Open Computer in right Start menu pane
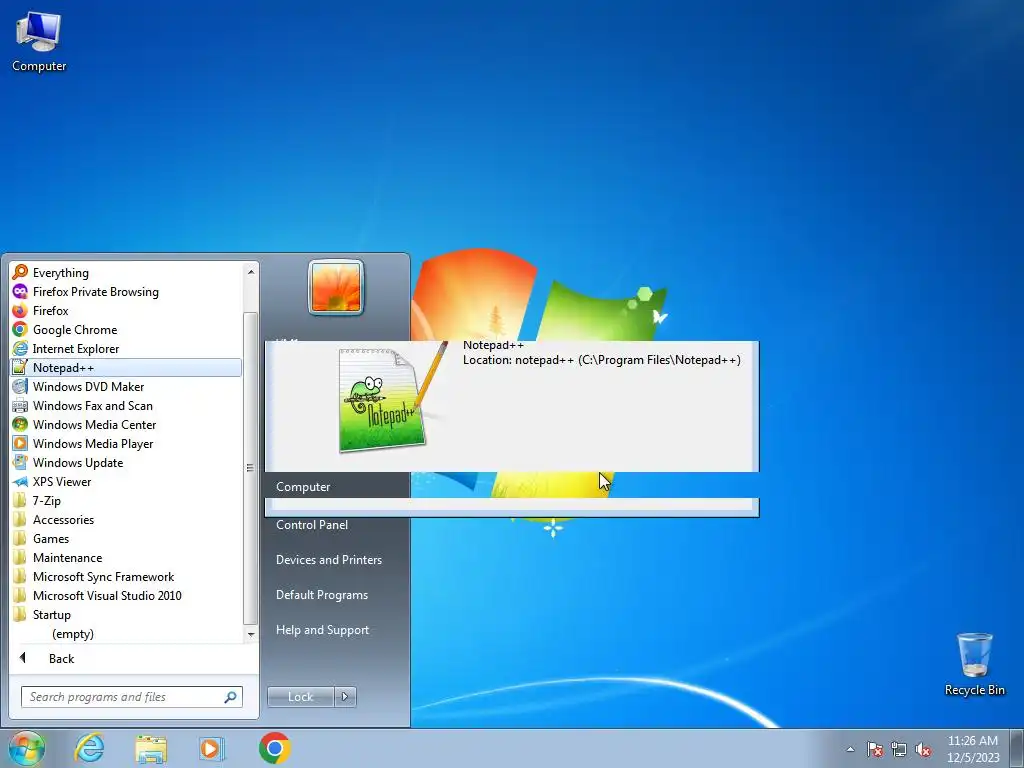Image resolution: width=1024 pixels, height=768 pixels. coord(303,487)
